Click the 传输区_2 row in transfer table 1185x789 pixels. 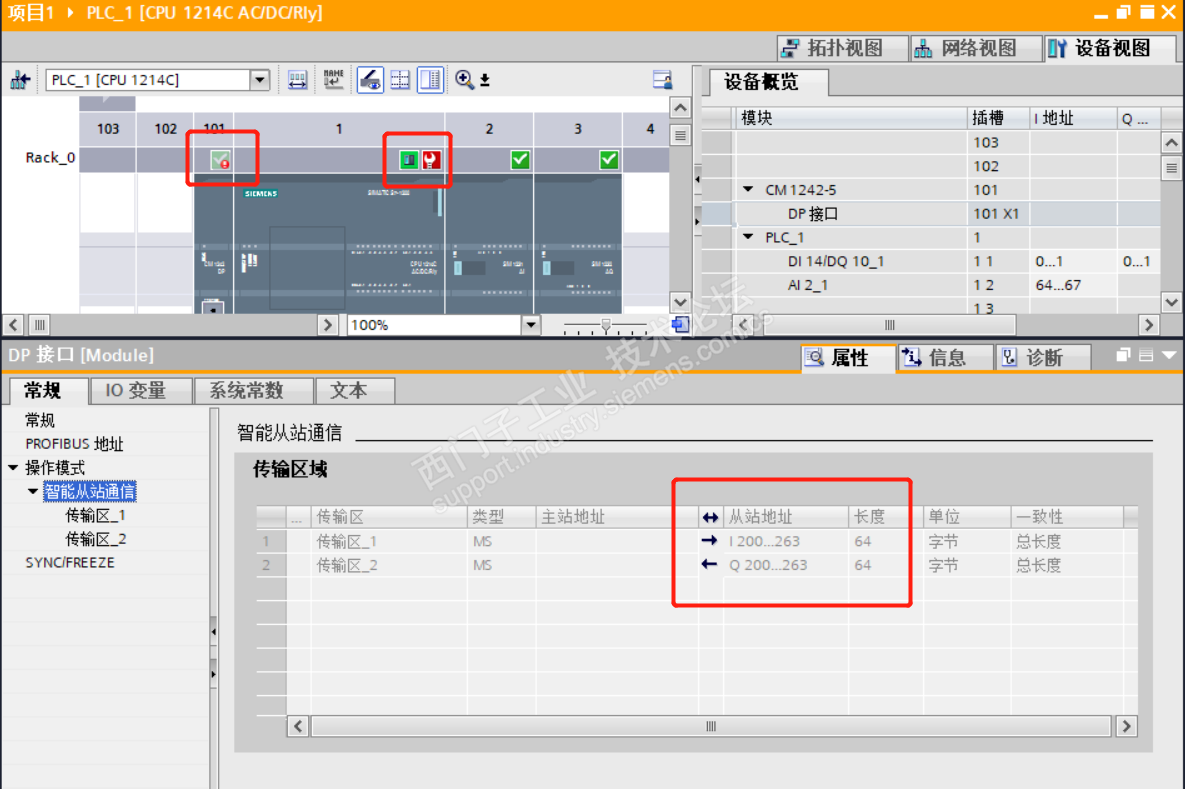tap(697, 565)
